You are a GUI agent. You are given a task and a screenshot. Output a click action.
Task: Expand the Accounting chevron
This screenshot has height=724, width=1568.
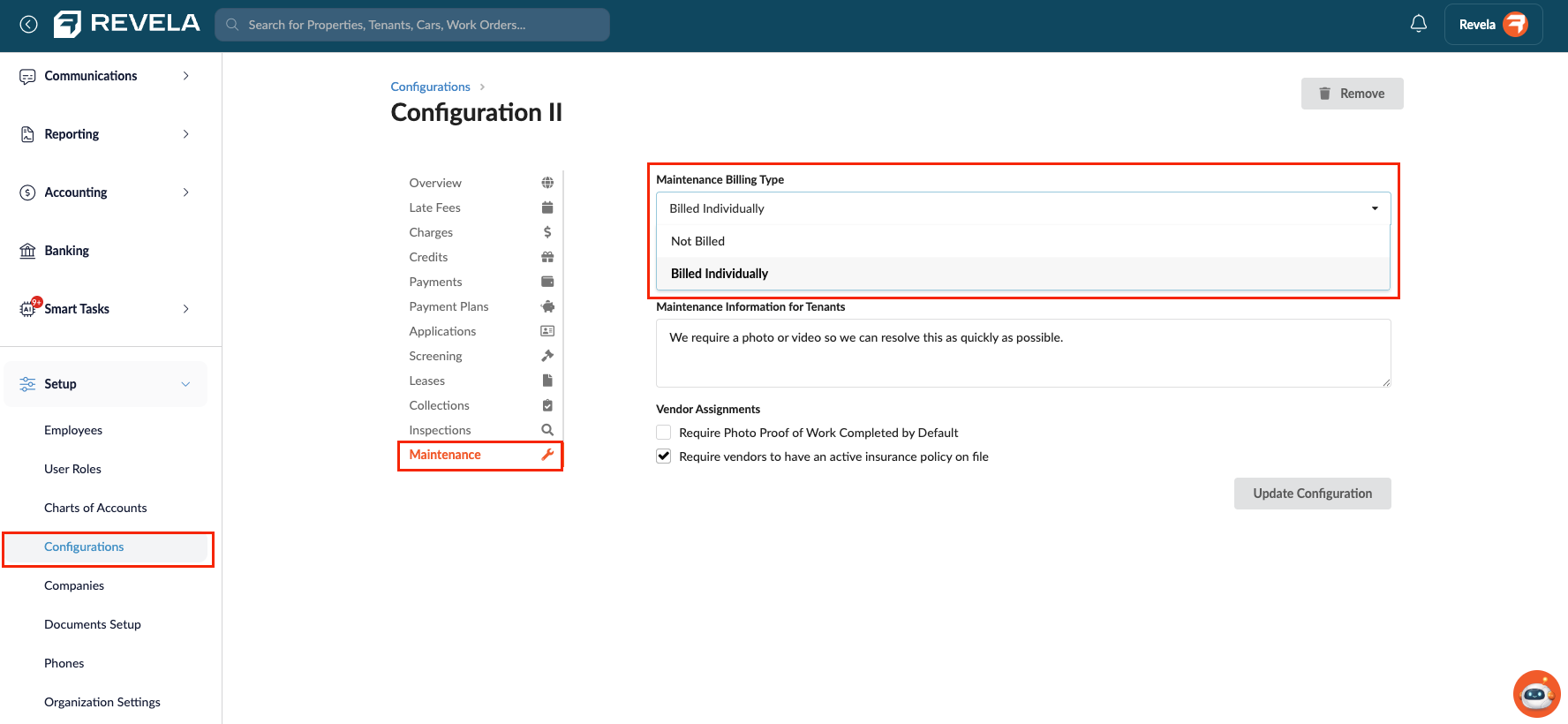point(185,192)
